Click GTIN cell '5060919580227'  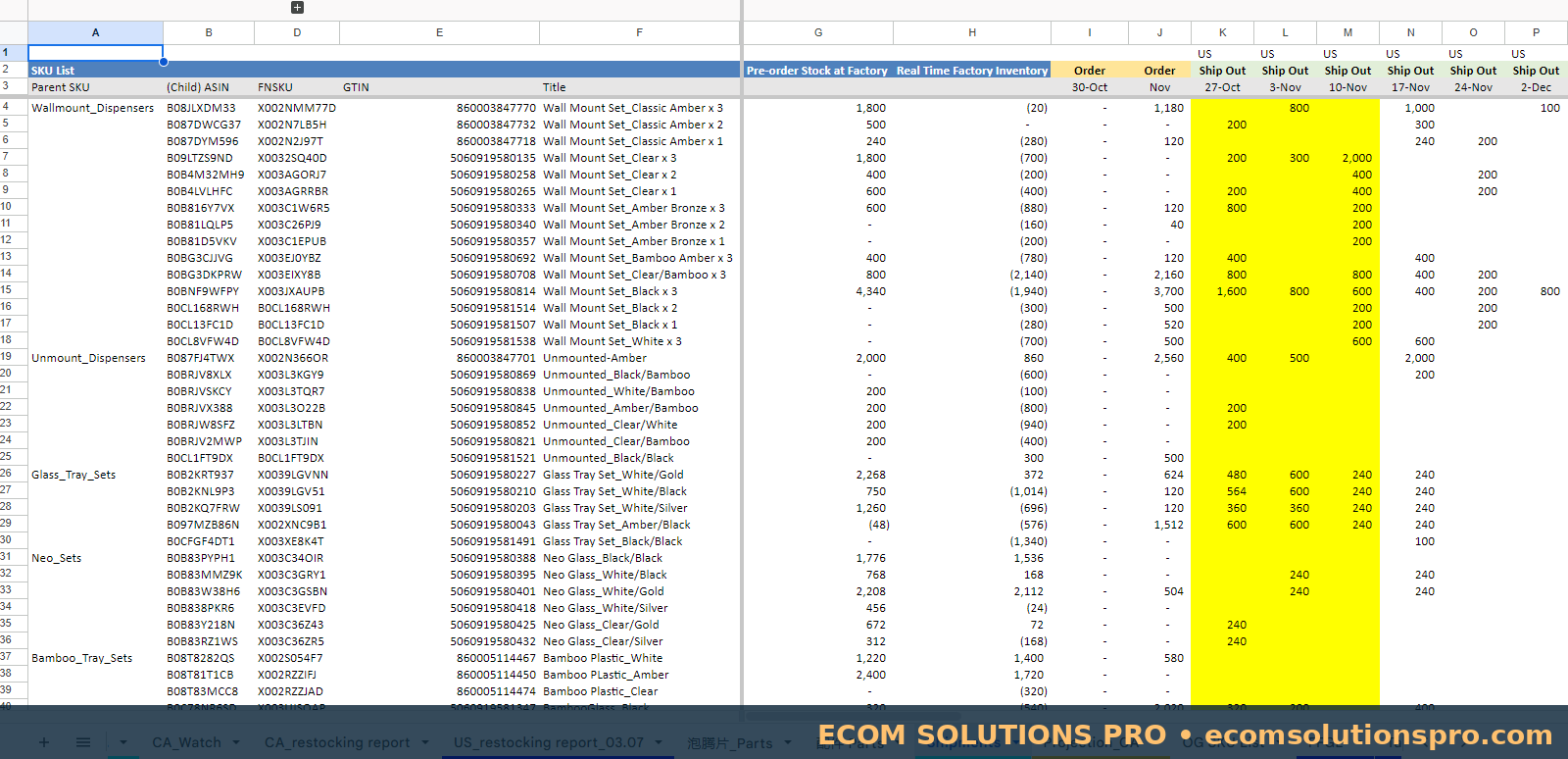439,475
